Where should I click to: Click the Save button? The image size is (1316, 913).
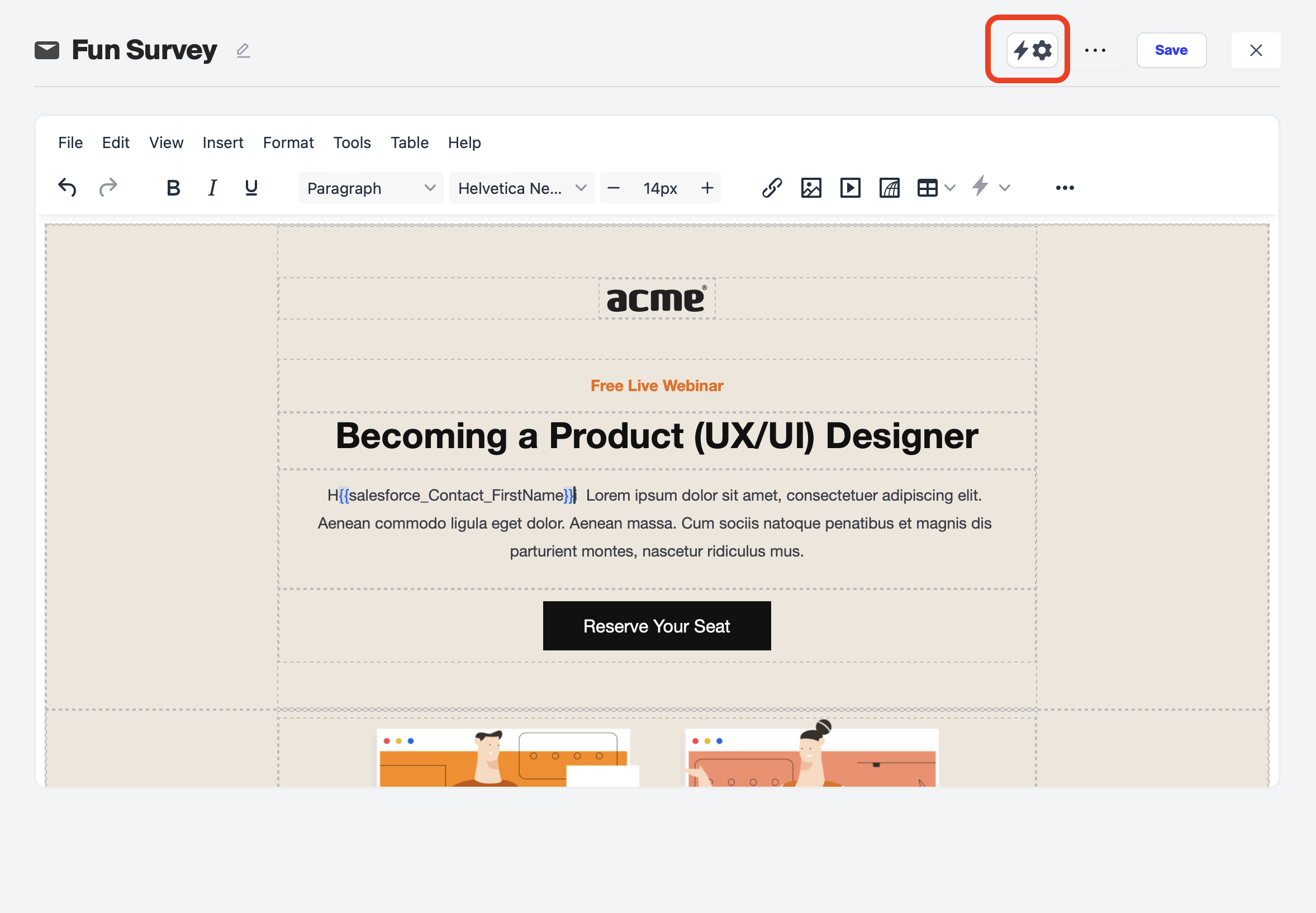coord(1171,50)
